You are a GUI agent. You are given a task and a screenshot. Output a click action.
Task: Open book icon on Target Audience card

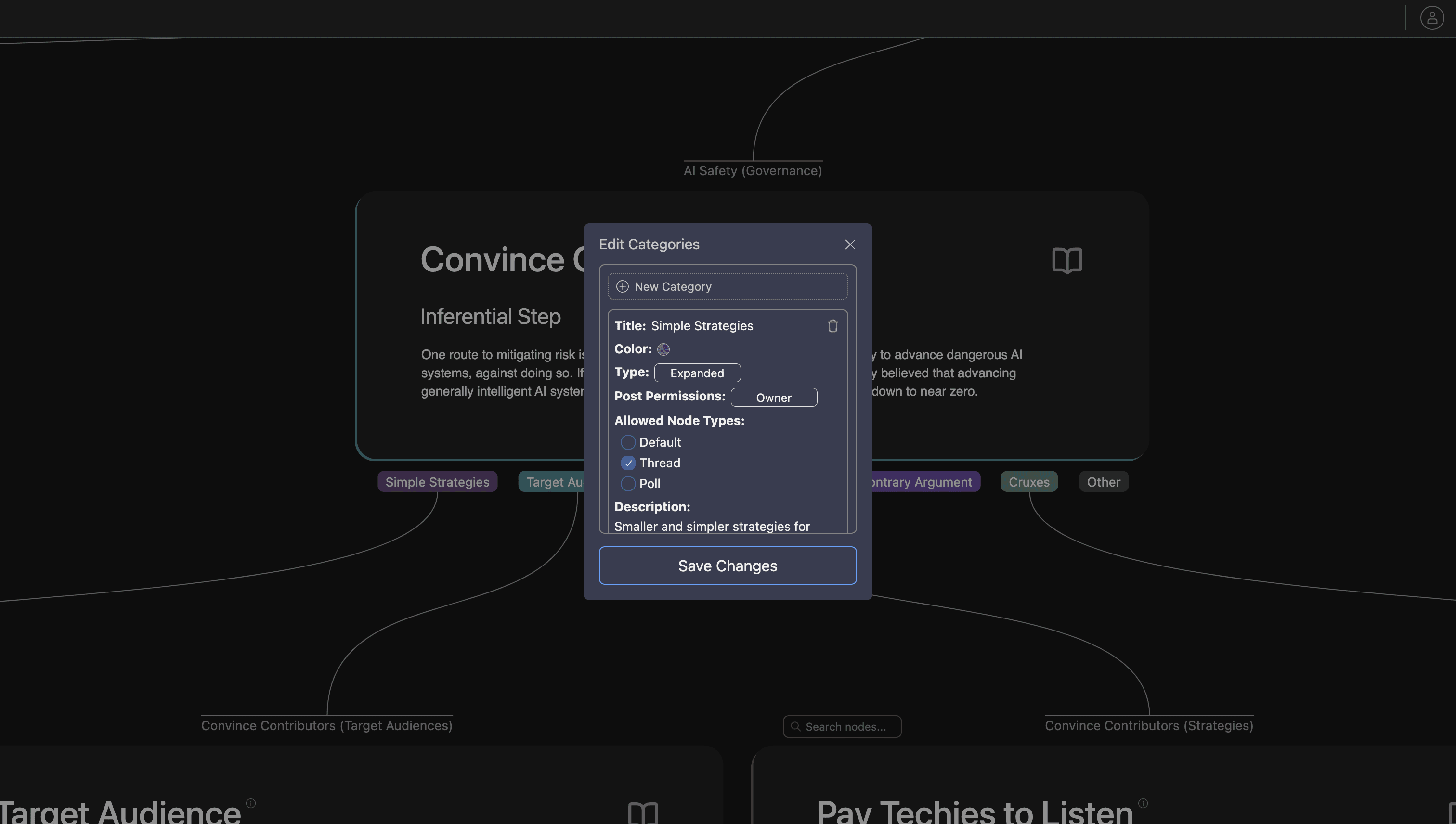pos(642,813)
